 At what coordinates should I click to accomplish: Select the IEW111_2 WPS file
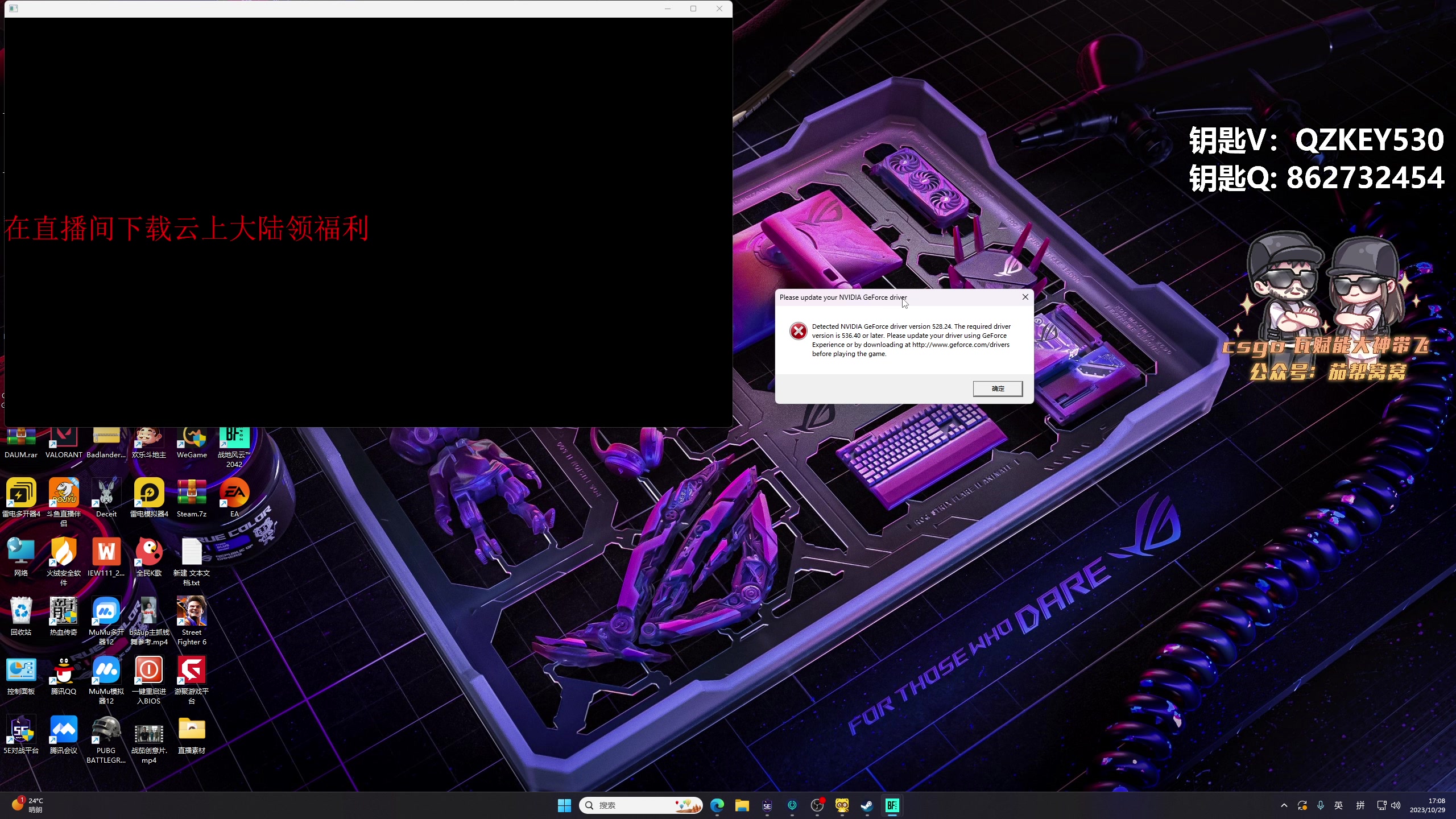(106, 557)
